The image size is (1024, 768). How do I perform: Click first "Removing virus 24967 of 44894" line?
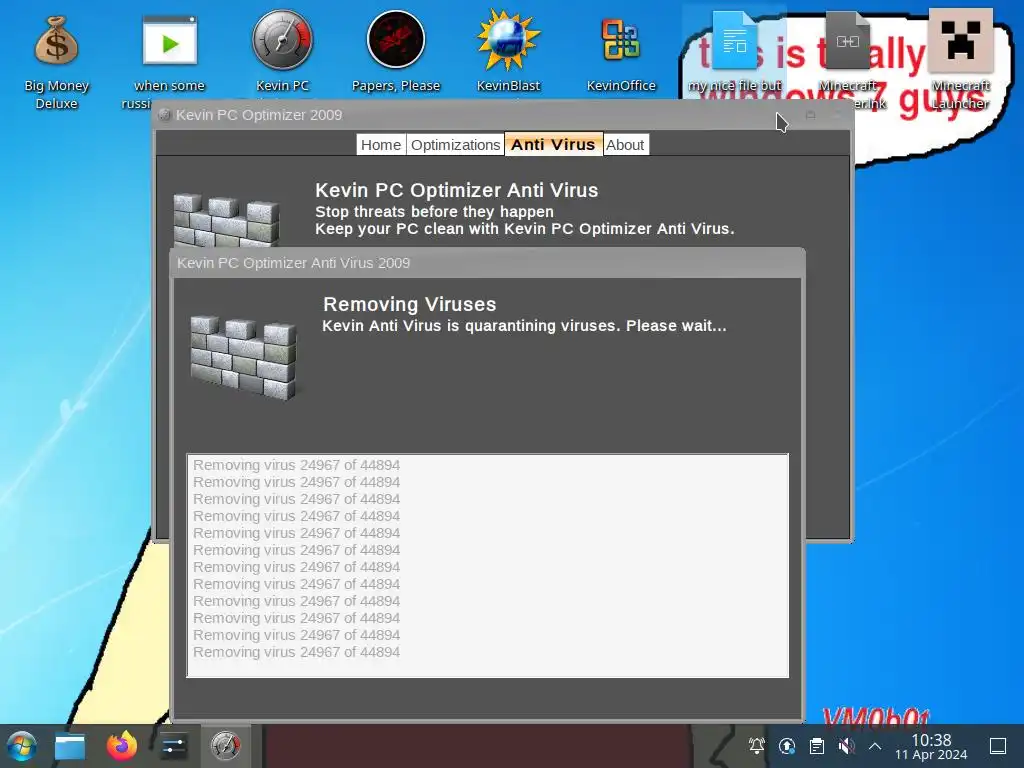tap(296, 465)
